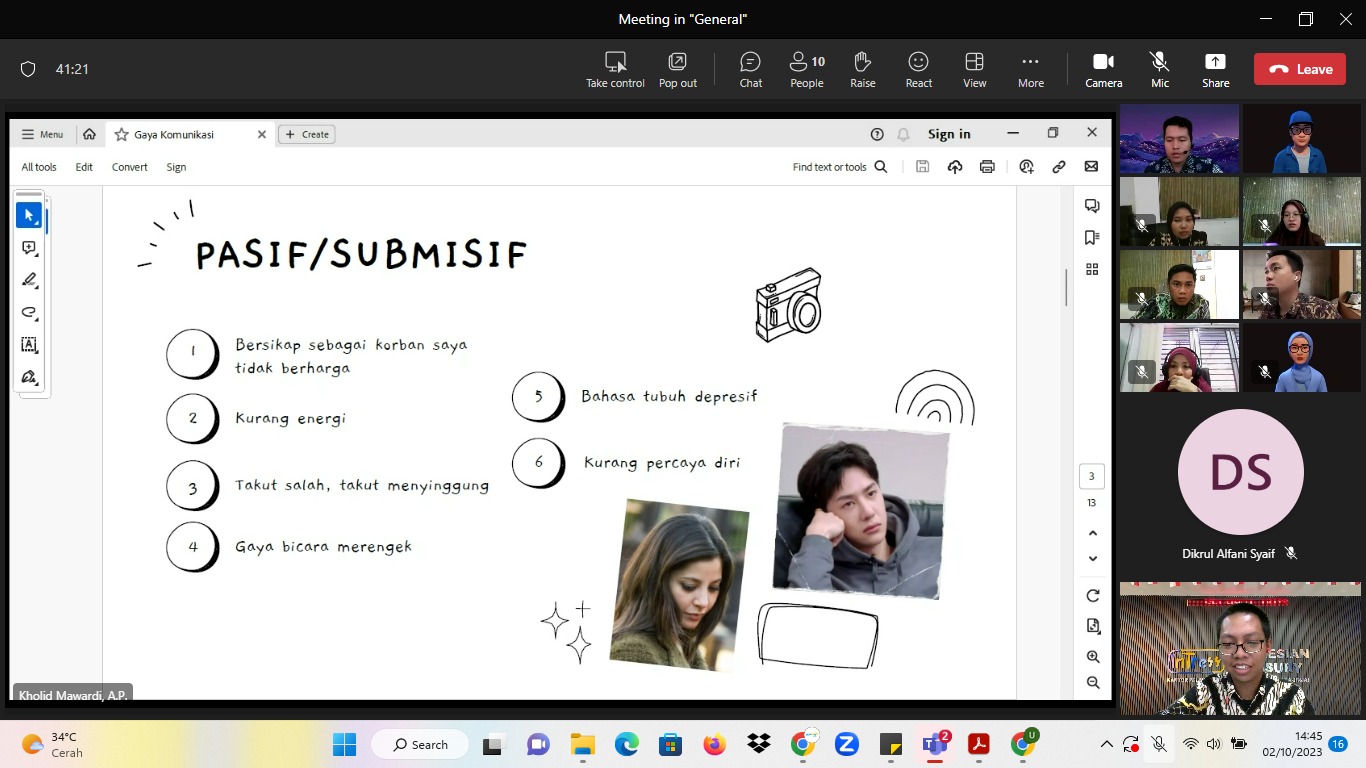Screen dimensions: 1366x768
Task: Toggle the taskbar microphone mute icon
Action: tap(1159, 744)
